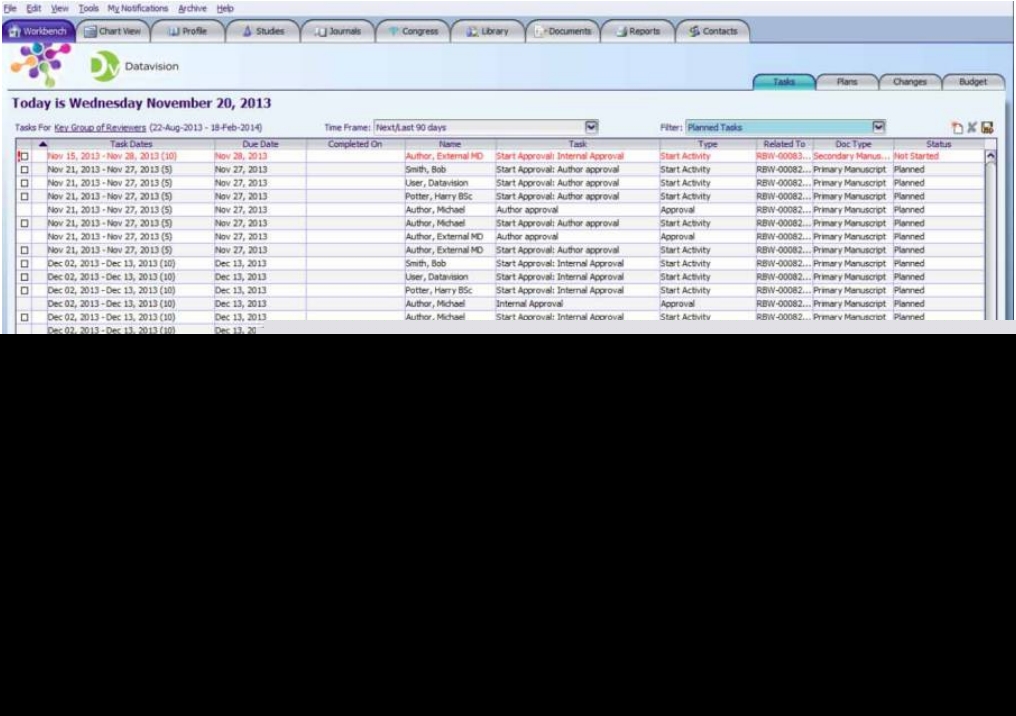Check Smith, Bob Internal Approval row checkbox
The width and height of the screenshot is (1016, 716).
pyautogui.click(x=25, y=264)
